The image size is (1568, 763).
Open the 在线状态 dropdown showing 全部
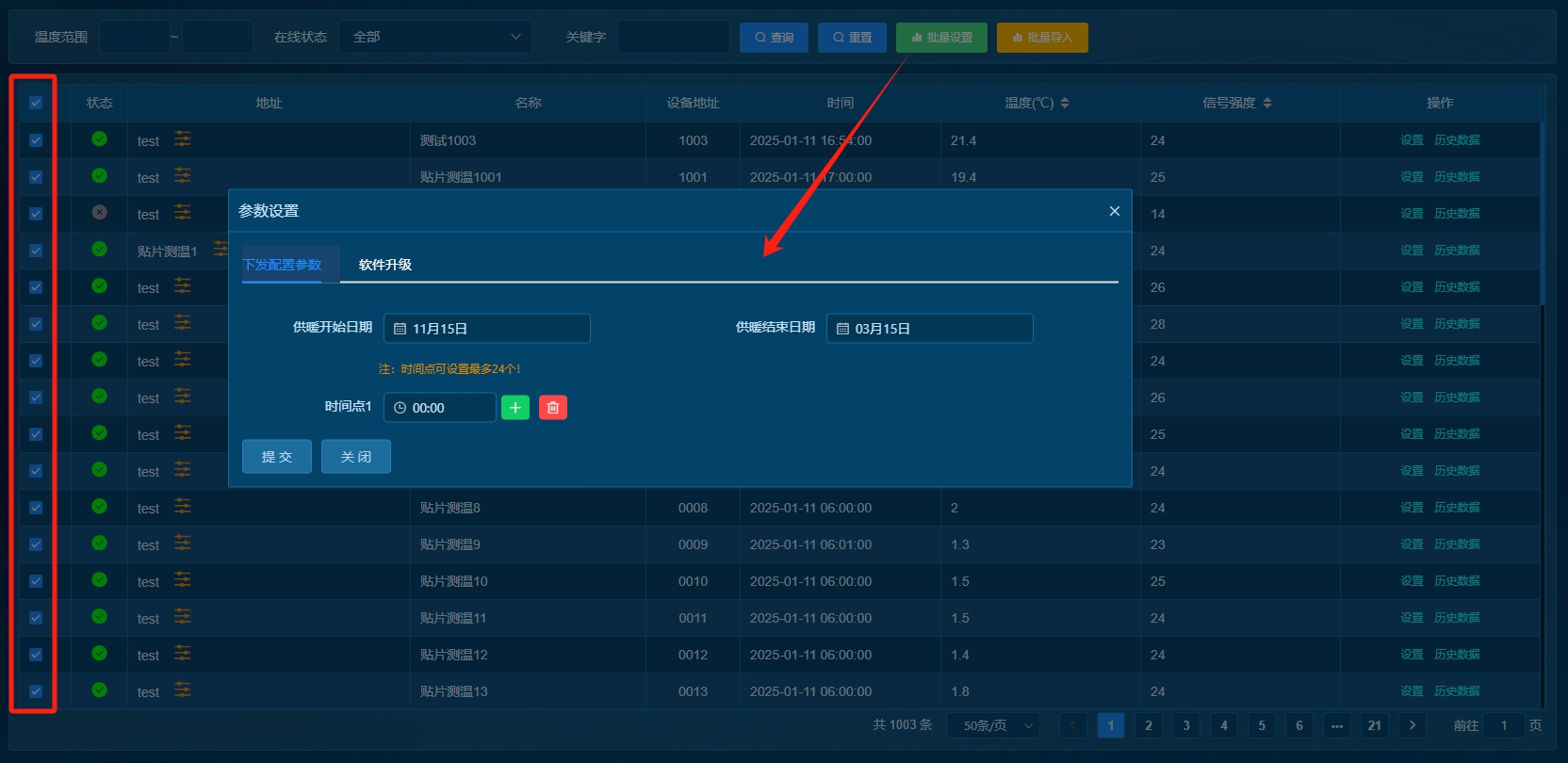pyautogui.click(x=435, y=37)
